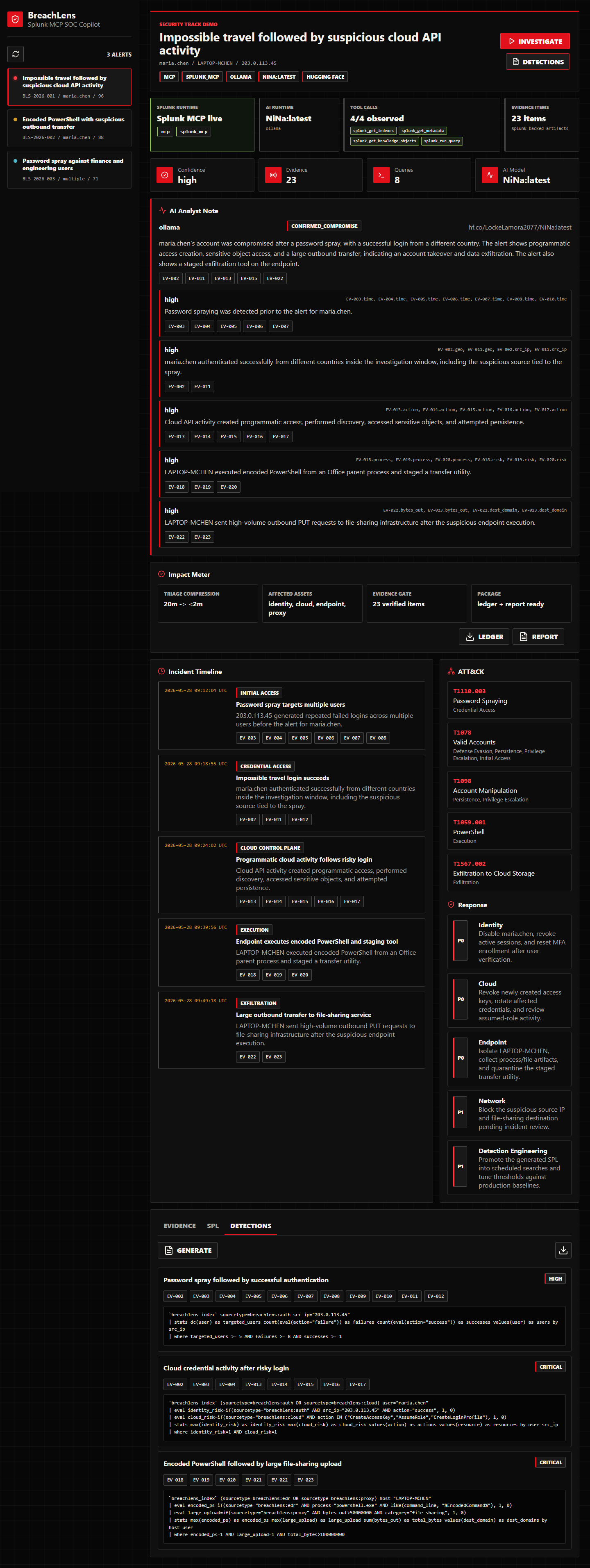Click the Incident Timeline clock icon
This screenshot has width=590, height=1568.
[x=161, y=671]
